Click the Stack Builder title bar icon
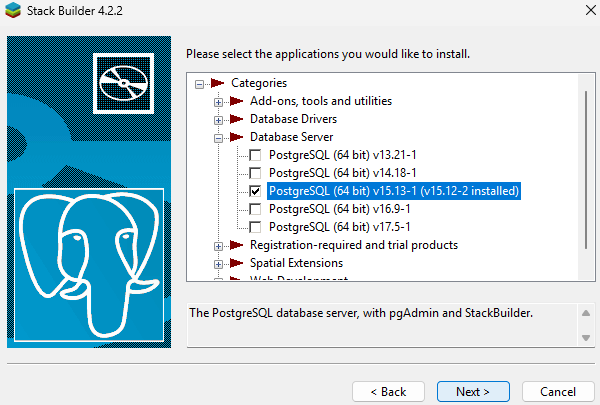The image size is (600, 405). point(13,10)
